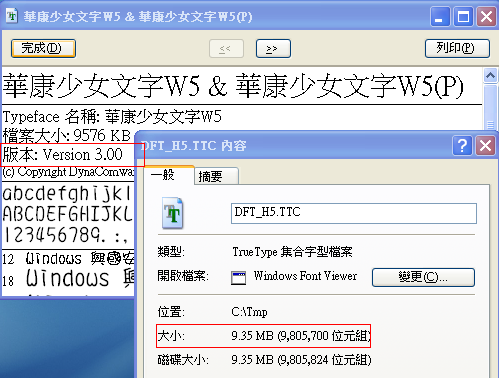
Task: Click the large font name heading
Action: [x=233, y=86]
